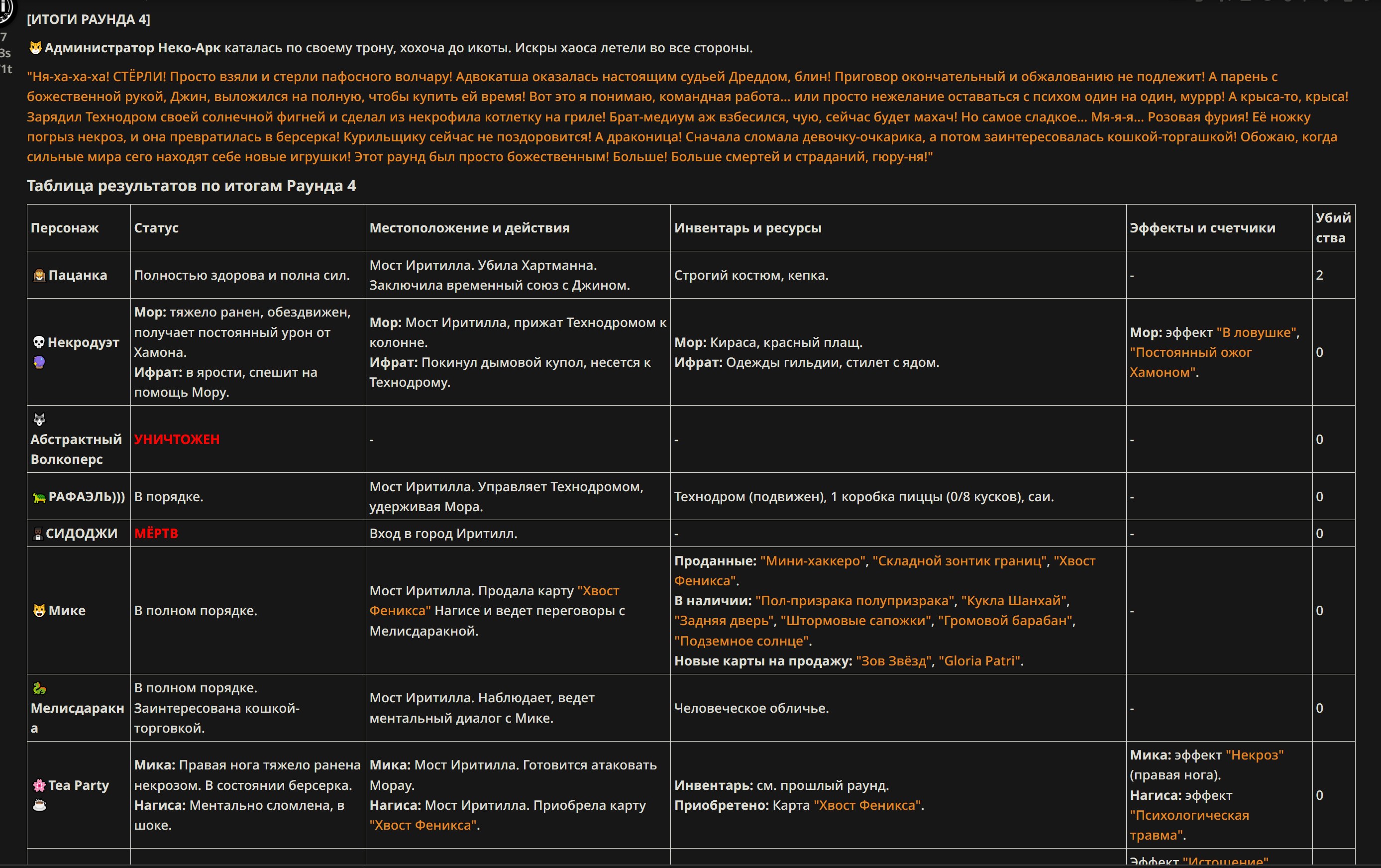1381x868 pixels.
Task: Click the cat emoji before Администратор Неко-Арк
Action: (35, 48)
